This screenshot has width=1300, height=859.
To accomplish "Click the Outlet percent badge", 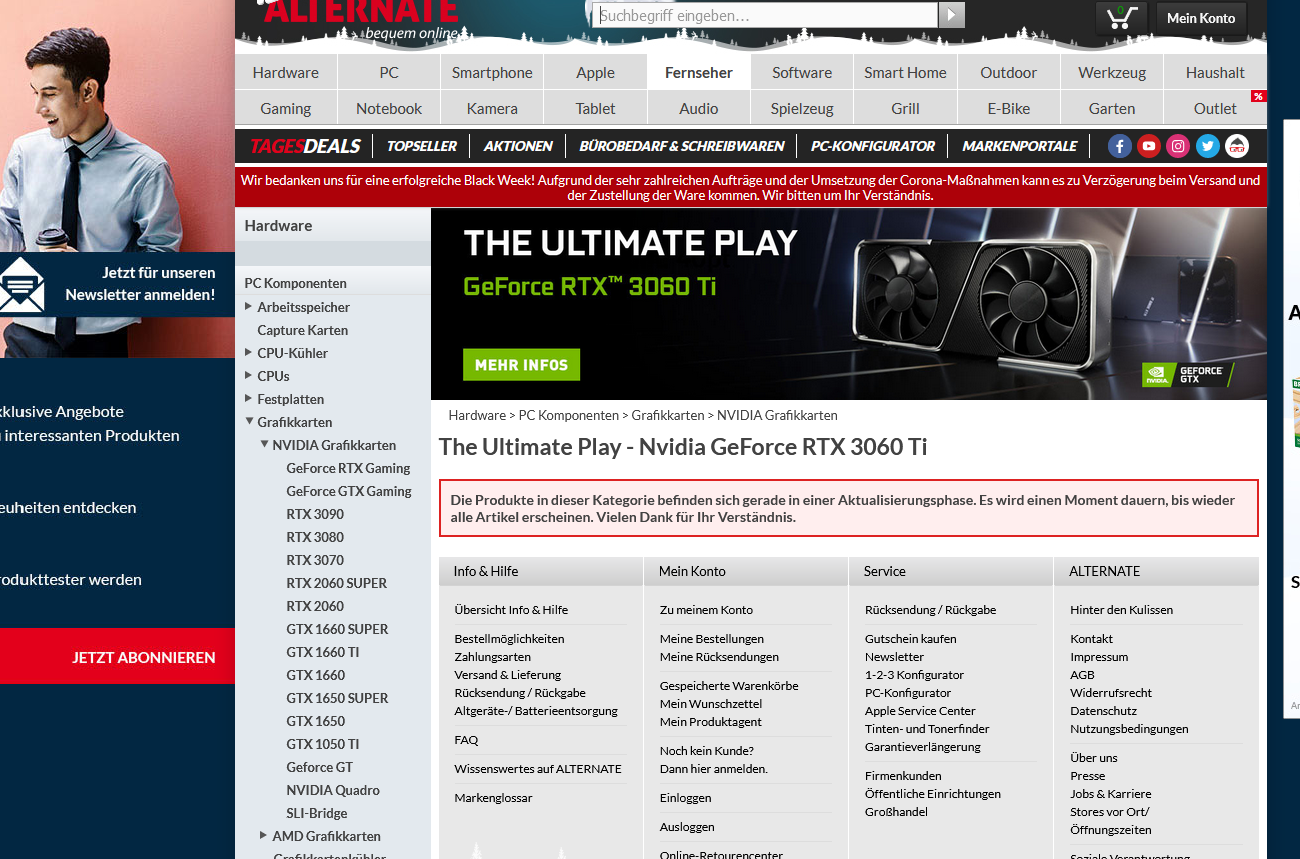I will (1258, 96).
